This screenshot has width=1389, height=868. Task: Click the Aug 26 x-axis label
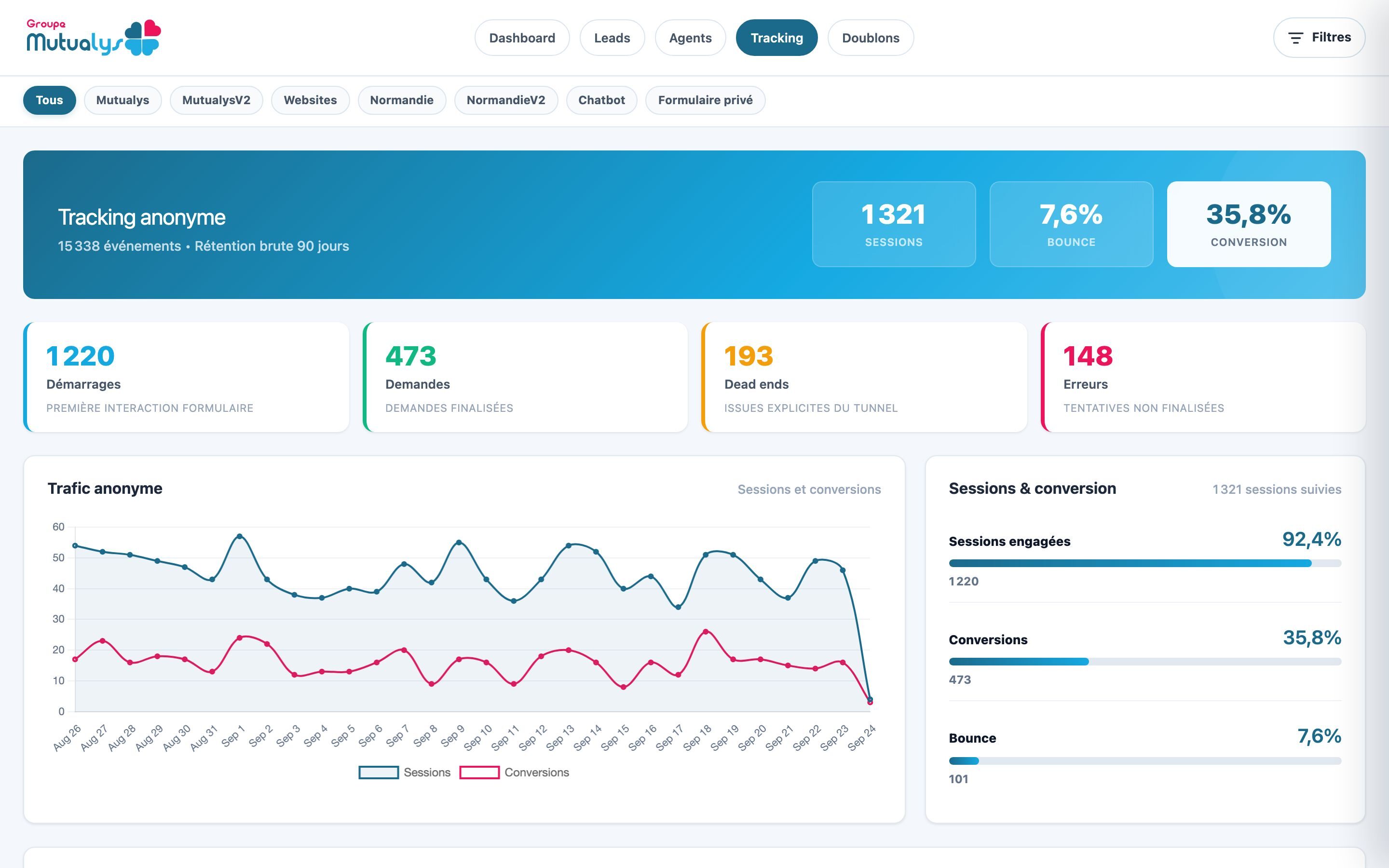[x=67, y=738]
